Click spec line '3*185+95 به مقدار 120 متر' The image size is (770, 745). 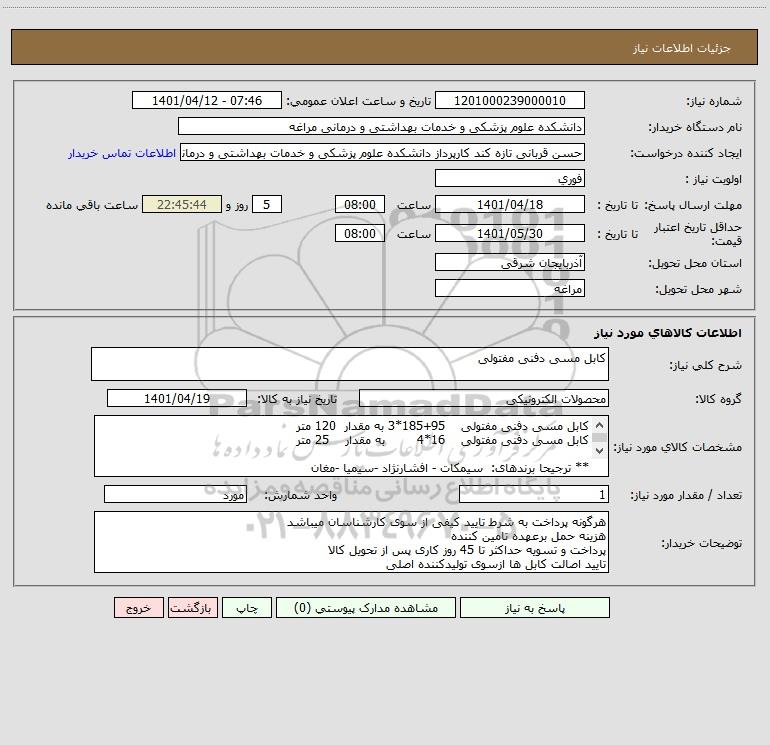[x=442, y=426]
